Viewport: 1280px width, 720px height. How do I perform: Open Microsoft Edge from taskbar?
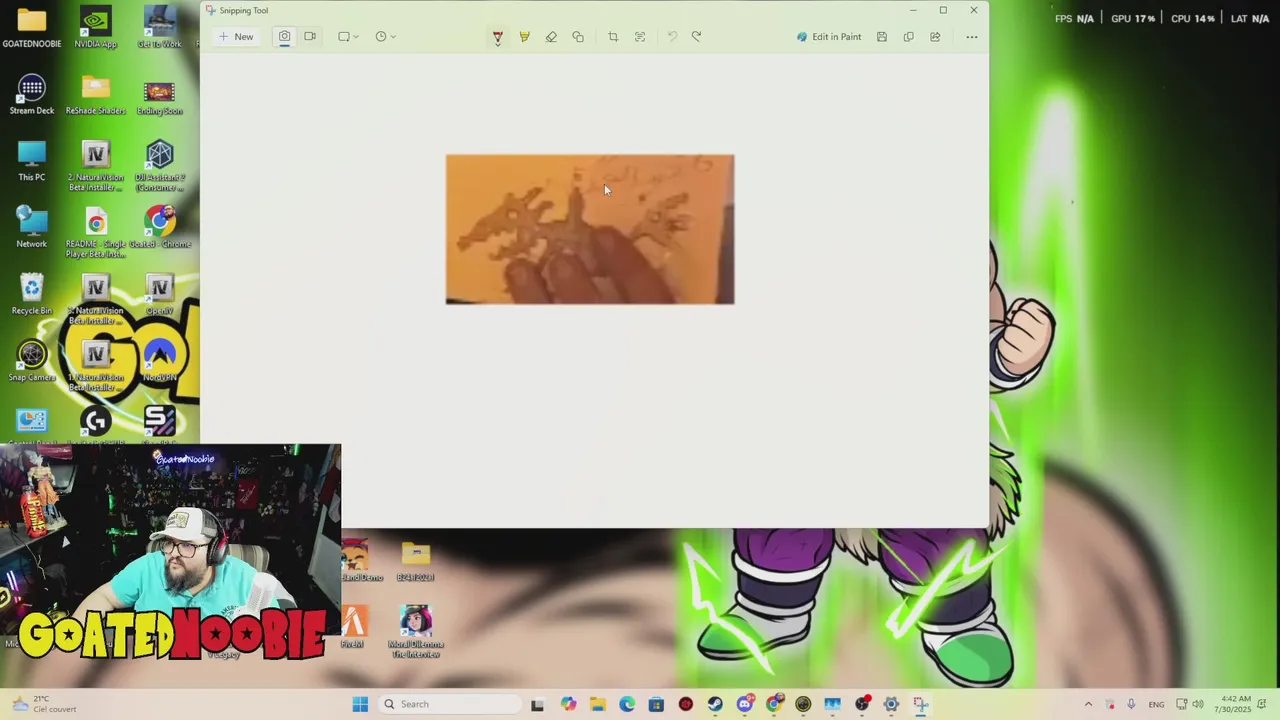(627, 704)
